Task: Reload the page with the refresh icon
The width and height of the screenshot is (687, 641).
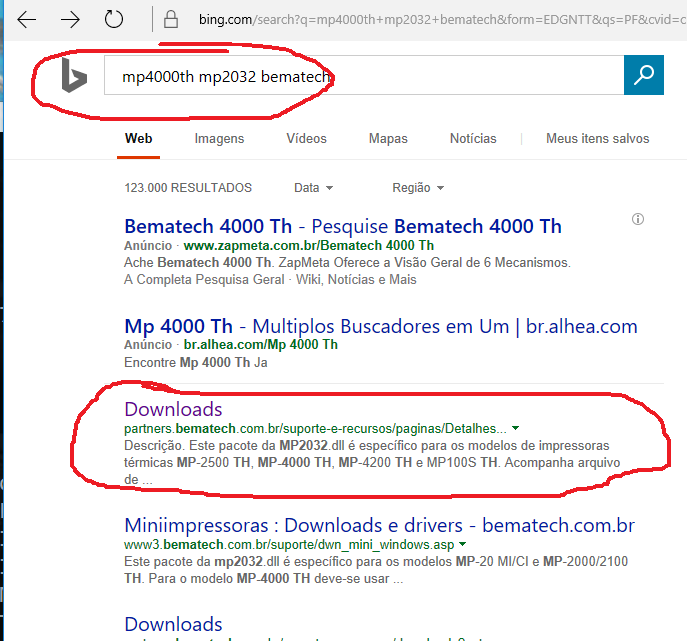Action: click(x=114, y=19)
